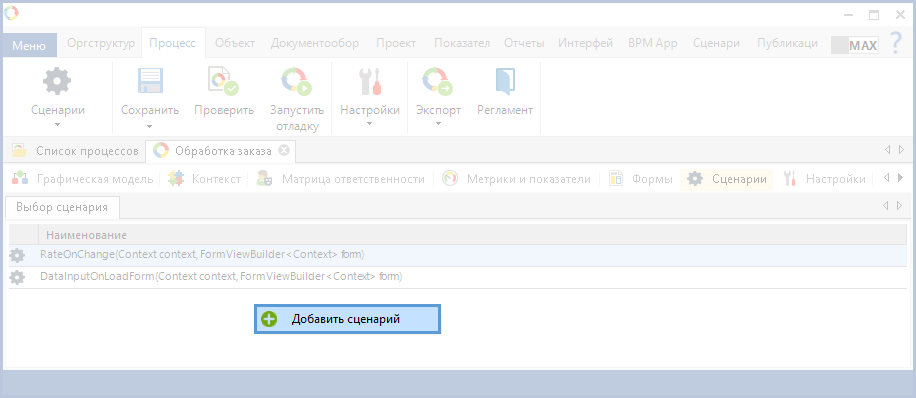Open the Отчеты ribbon tab
The width and height of the screenshot is (916, 398).
click(x=524, y=43)
